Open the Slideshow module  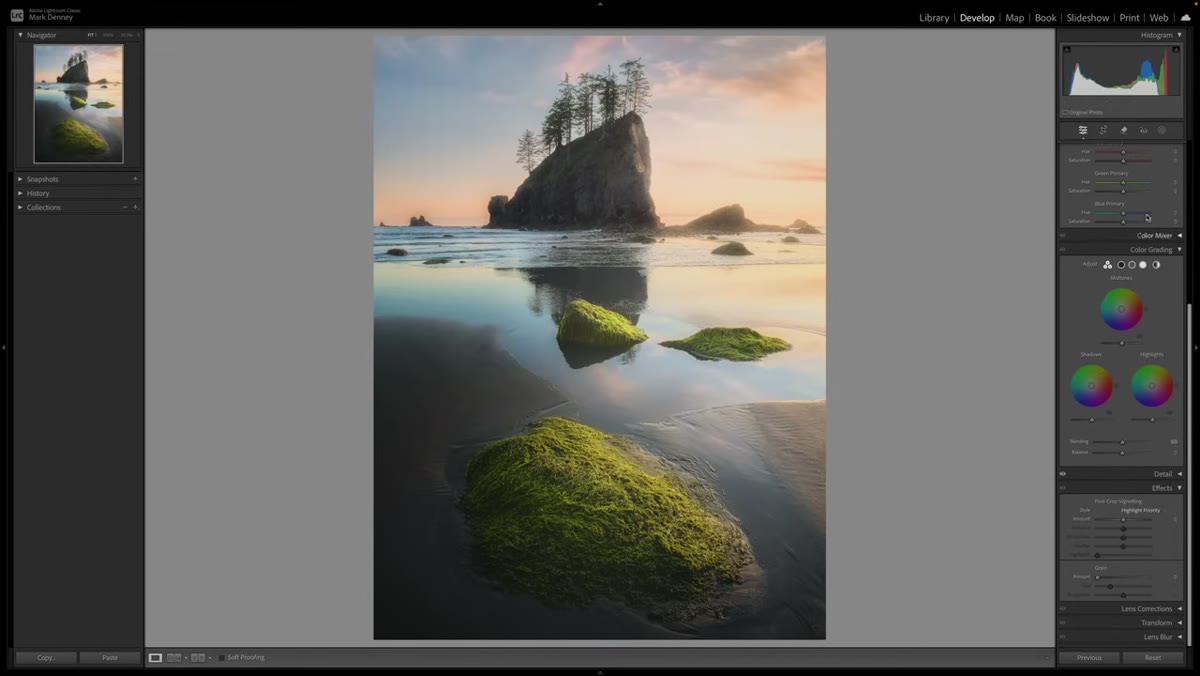coord(1088,18)
